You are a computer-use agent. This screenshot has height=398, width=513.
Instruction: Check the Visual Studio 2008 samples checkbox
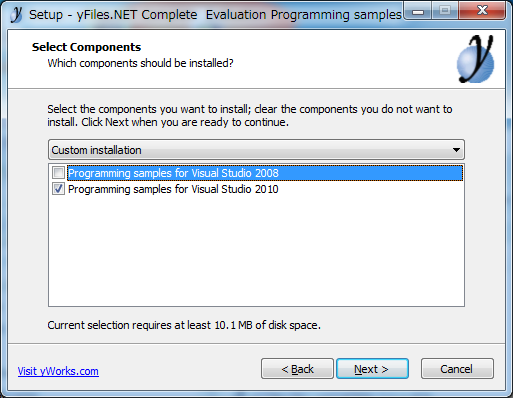[58, 173]
